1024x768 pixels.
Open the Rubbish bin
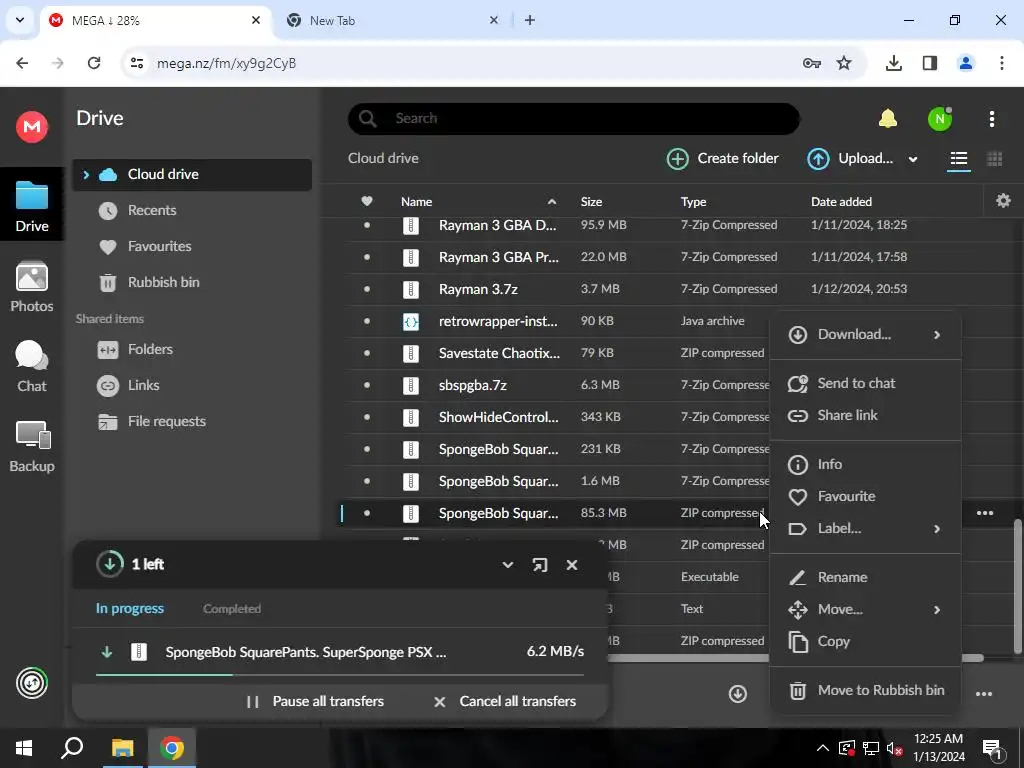point(163,282)
